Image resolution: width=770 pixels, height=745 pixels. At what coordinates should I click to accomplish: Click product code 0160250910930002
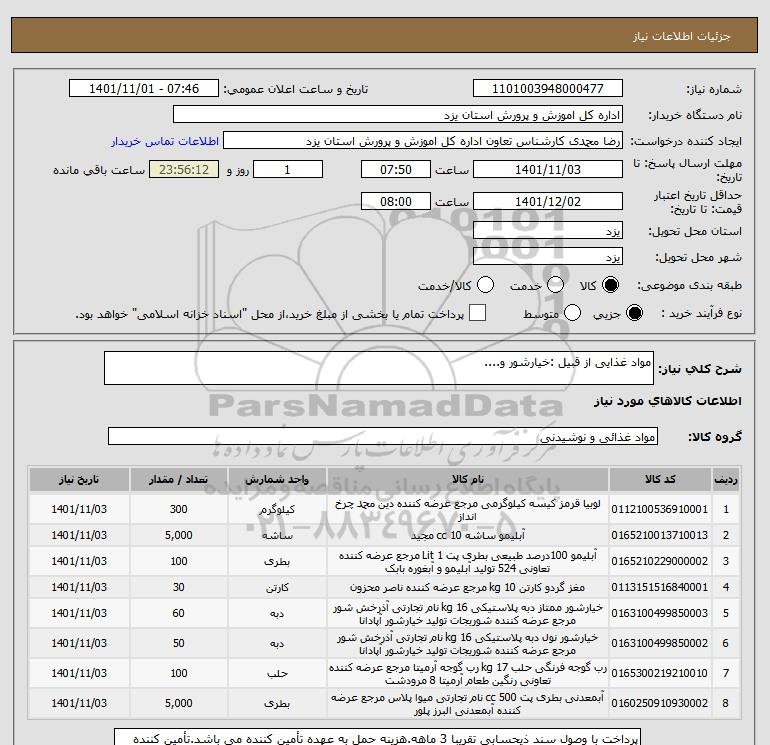click(660, 703)
